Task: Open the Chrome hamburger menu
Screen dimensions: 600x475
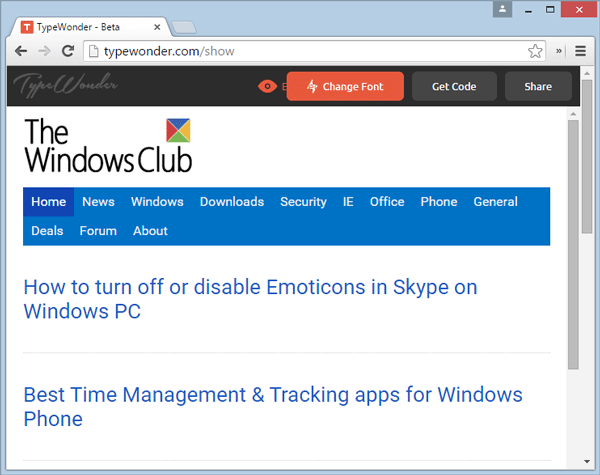Action: click(x=580, y=51)
